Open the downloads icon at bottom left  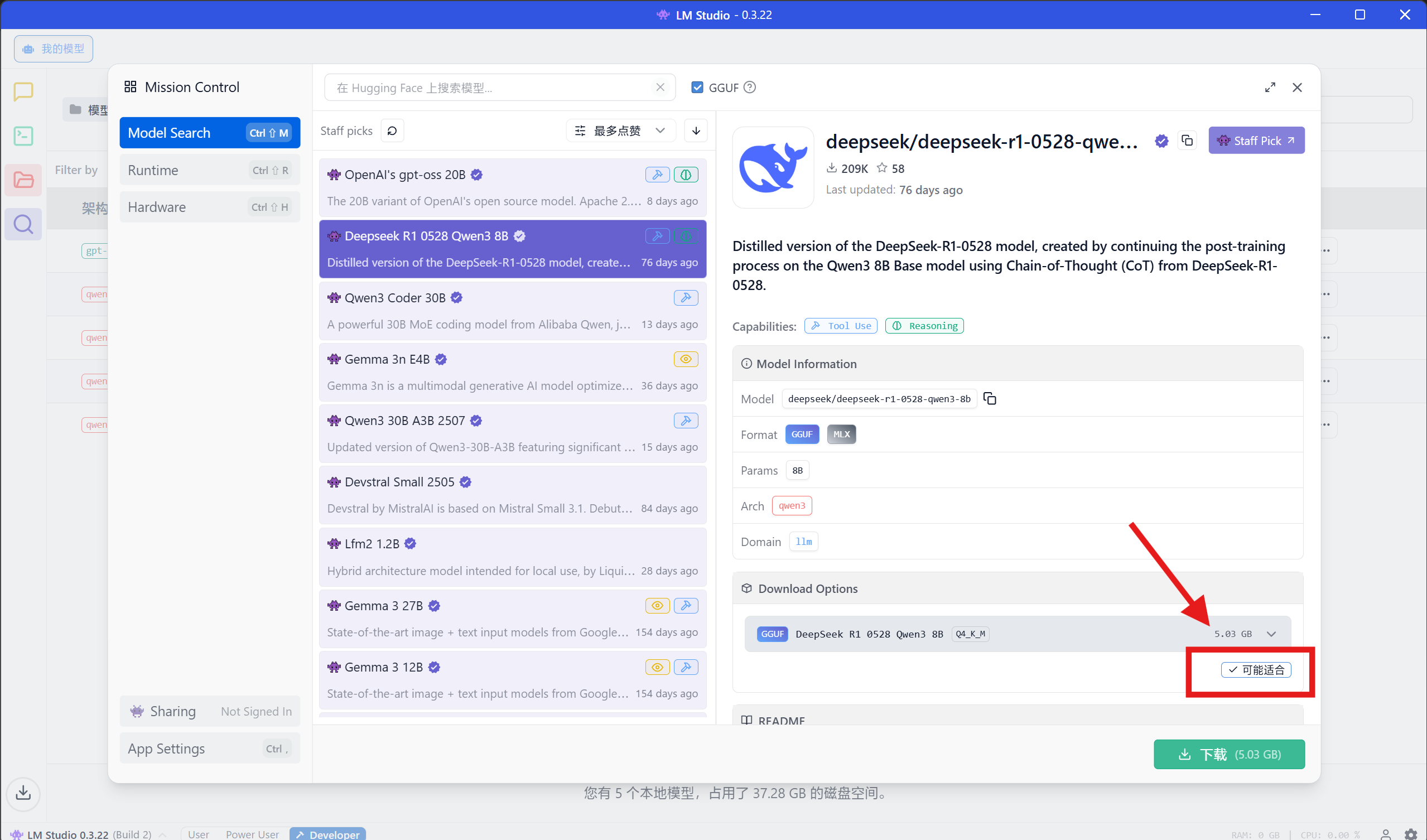tap(23, 793)
